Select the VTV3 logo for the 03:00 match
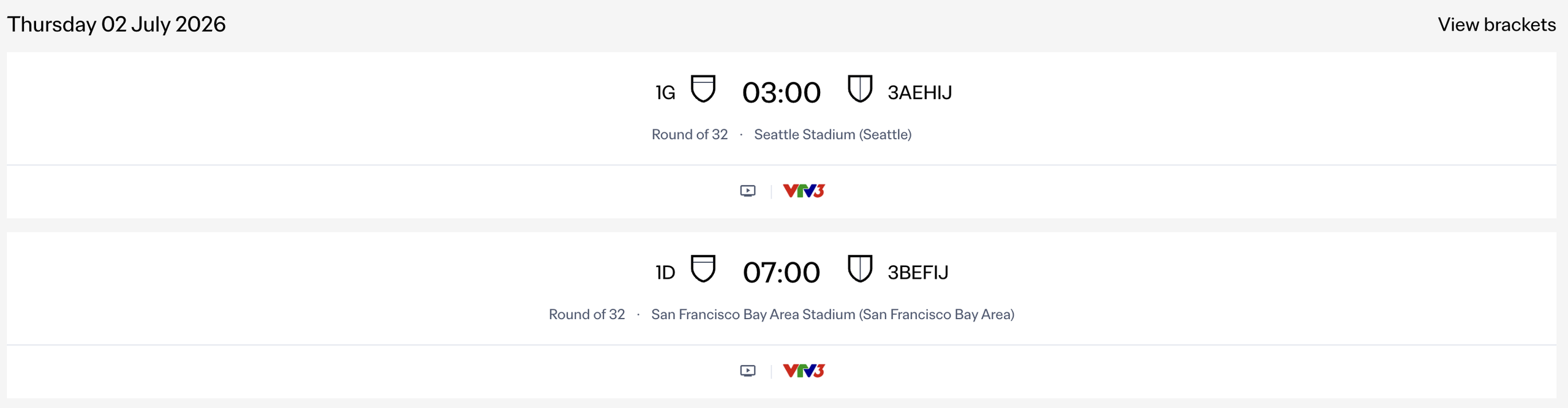The height and width of the screenshot is (408, 1568). 804,191
